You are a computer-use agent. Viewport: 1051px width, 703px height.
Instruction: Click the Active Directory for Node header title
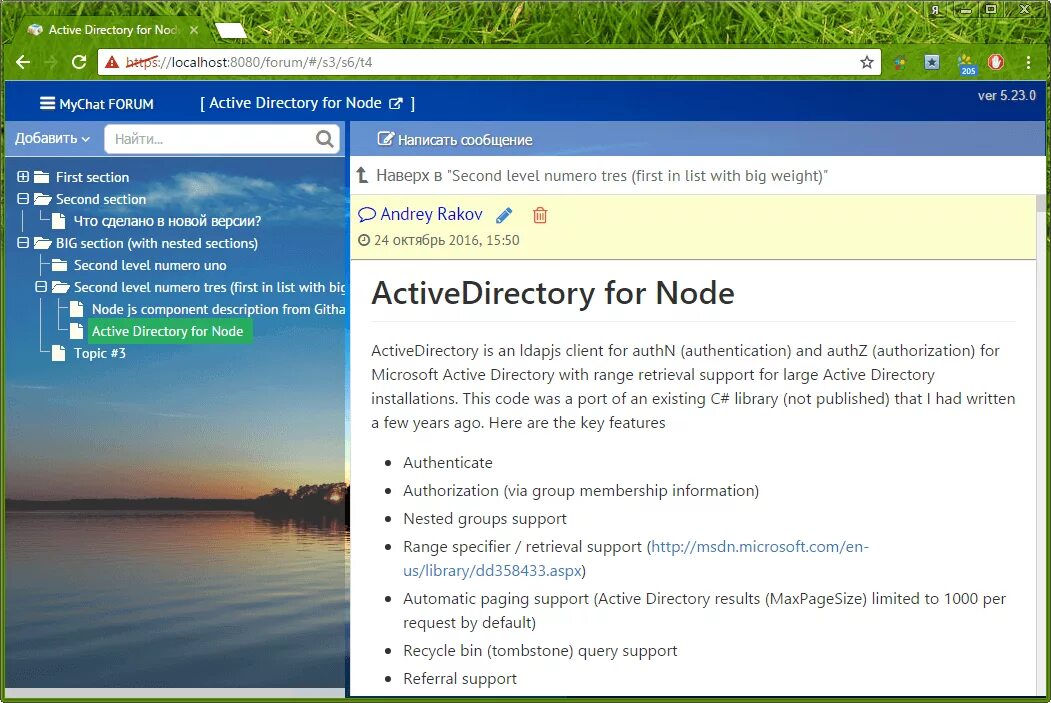coord(295,103)
